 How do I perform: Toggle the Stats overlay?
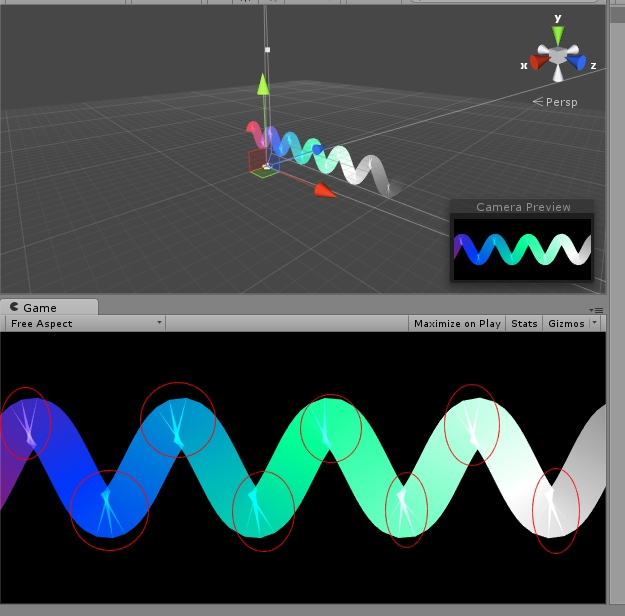click(x=524, y=323)
